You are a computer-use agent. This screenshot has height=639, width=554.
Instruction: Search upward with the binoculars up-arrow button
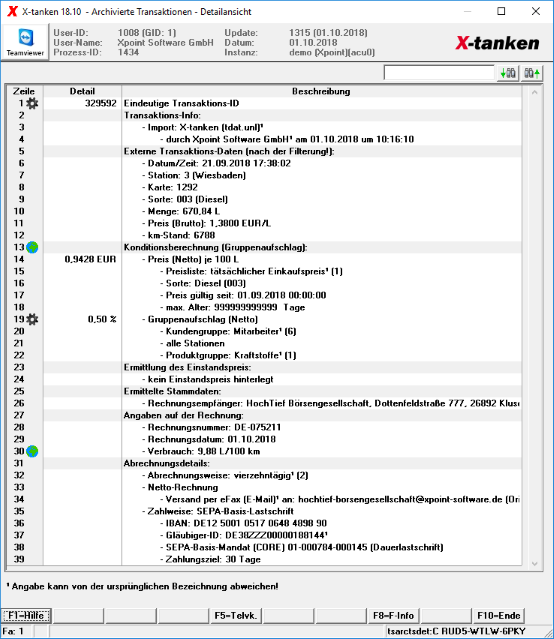click(x=532, y=73)
